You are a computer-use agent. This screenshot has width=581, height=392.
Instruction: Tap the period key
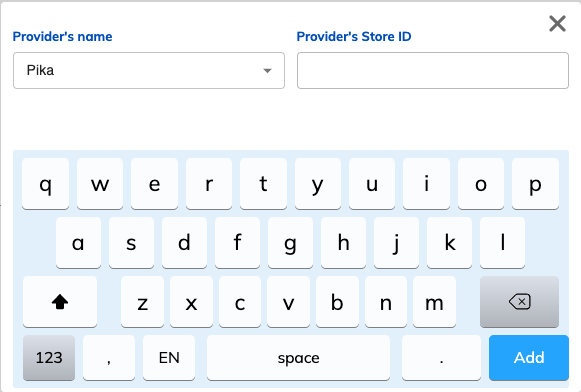coord(441,358)
